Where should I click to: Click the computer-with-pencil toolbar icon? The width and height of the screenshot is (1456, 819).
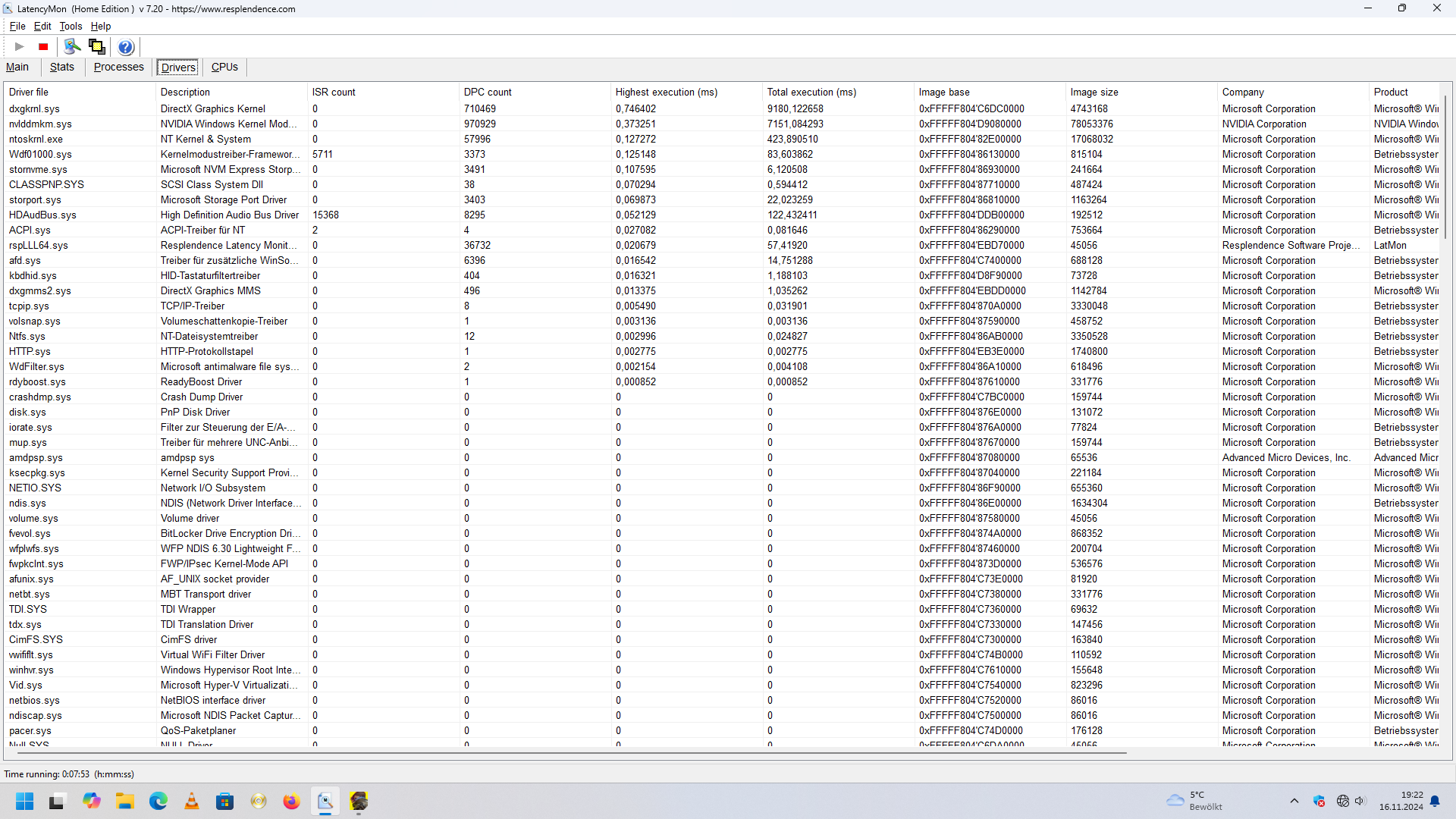(x=72, y=47)
